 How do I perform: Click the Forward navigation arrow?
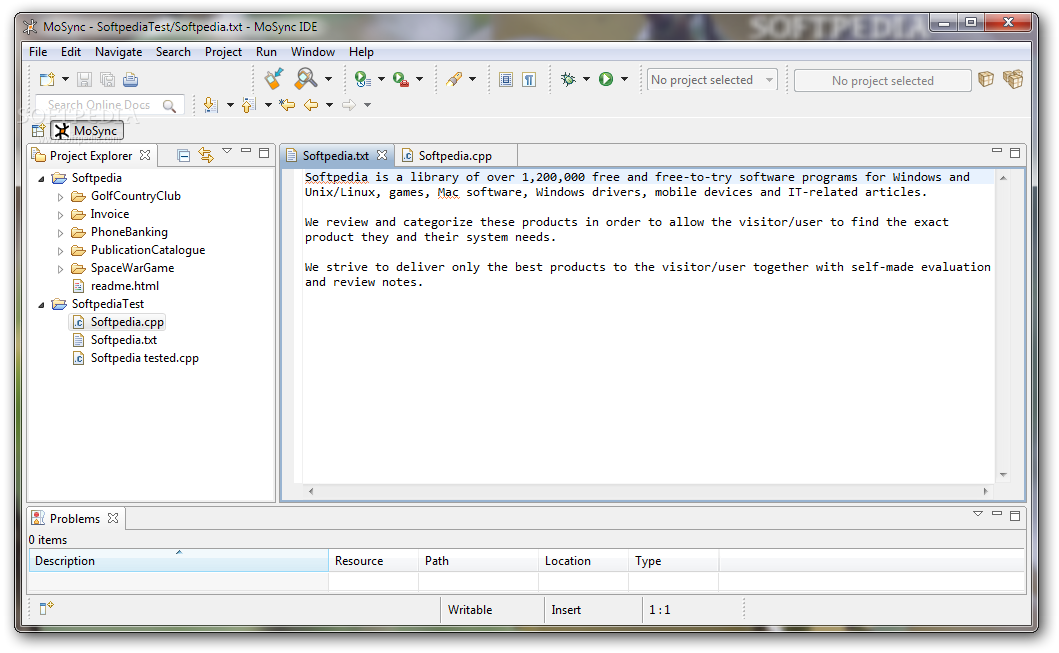348,105
